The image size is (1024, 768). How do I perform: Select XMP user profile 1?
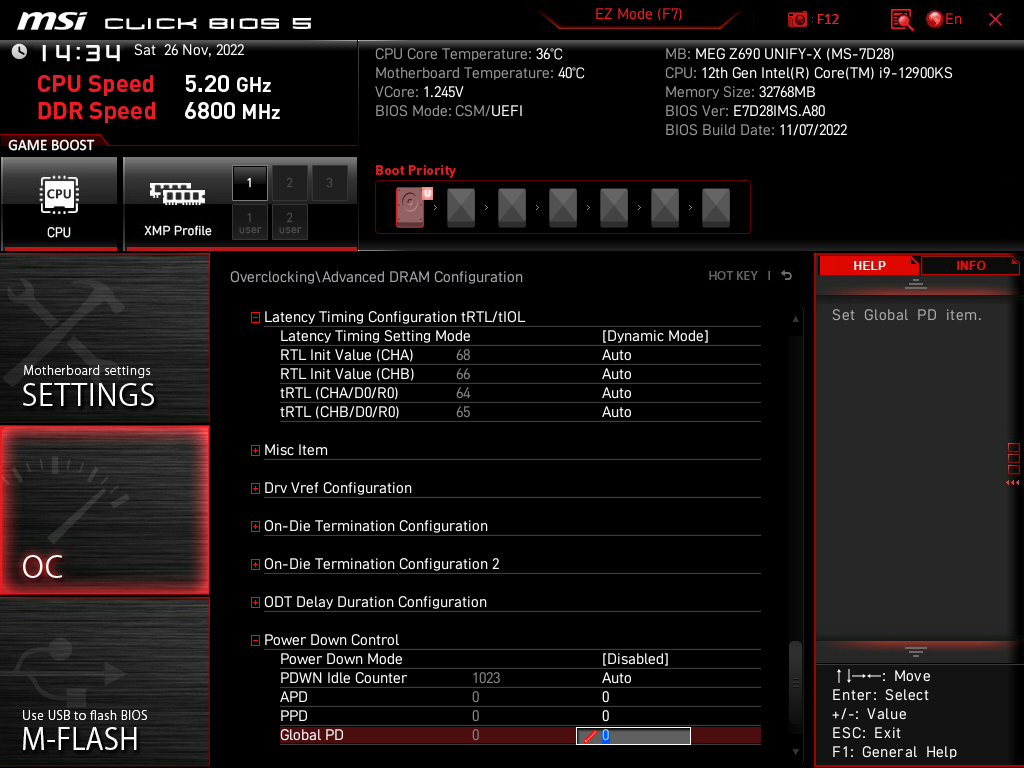point(249,222)
